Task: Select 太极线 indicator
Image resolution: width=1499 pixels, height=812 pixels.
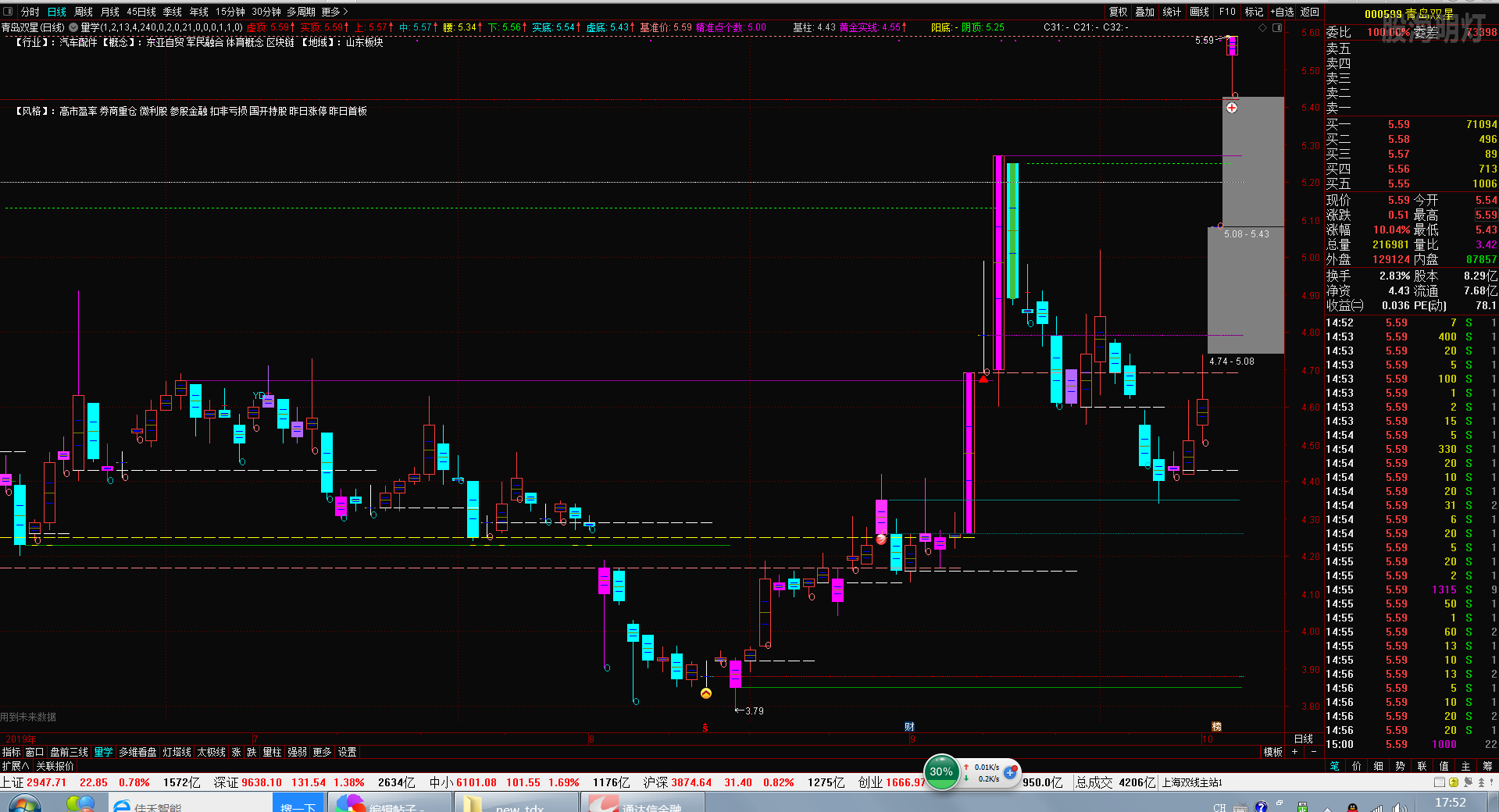Action: tap(212, 752)
